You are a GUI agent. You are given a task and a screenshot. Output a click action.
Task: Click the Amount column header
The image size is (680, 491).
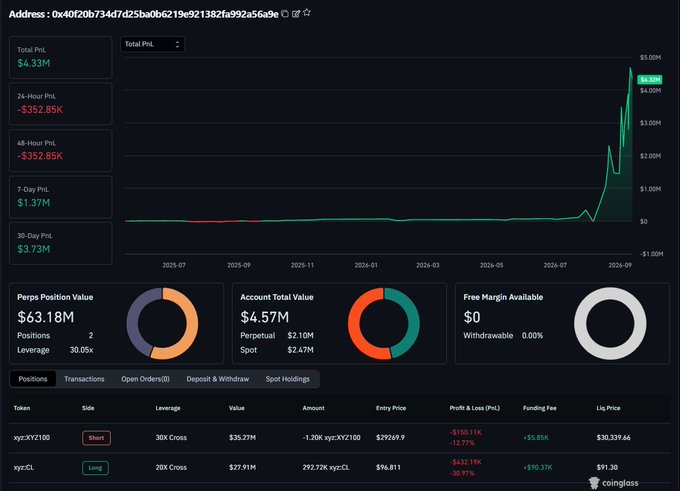pyautogui.click(x=314, y=408)
